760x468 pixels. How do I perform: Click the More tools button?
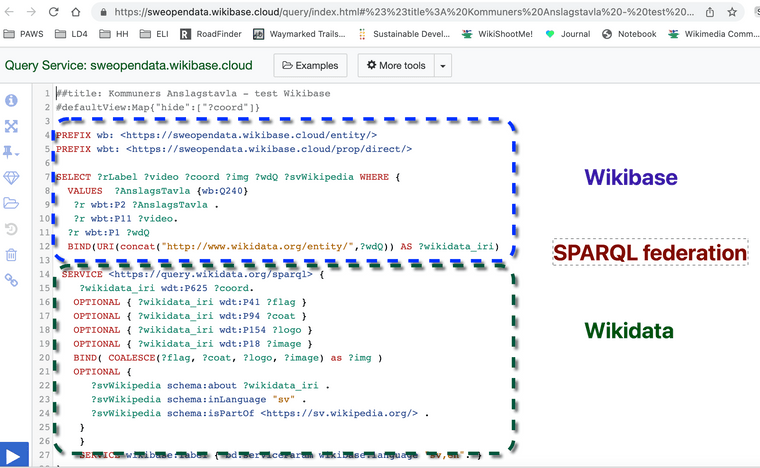coord(396,66)
